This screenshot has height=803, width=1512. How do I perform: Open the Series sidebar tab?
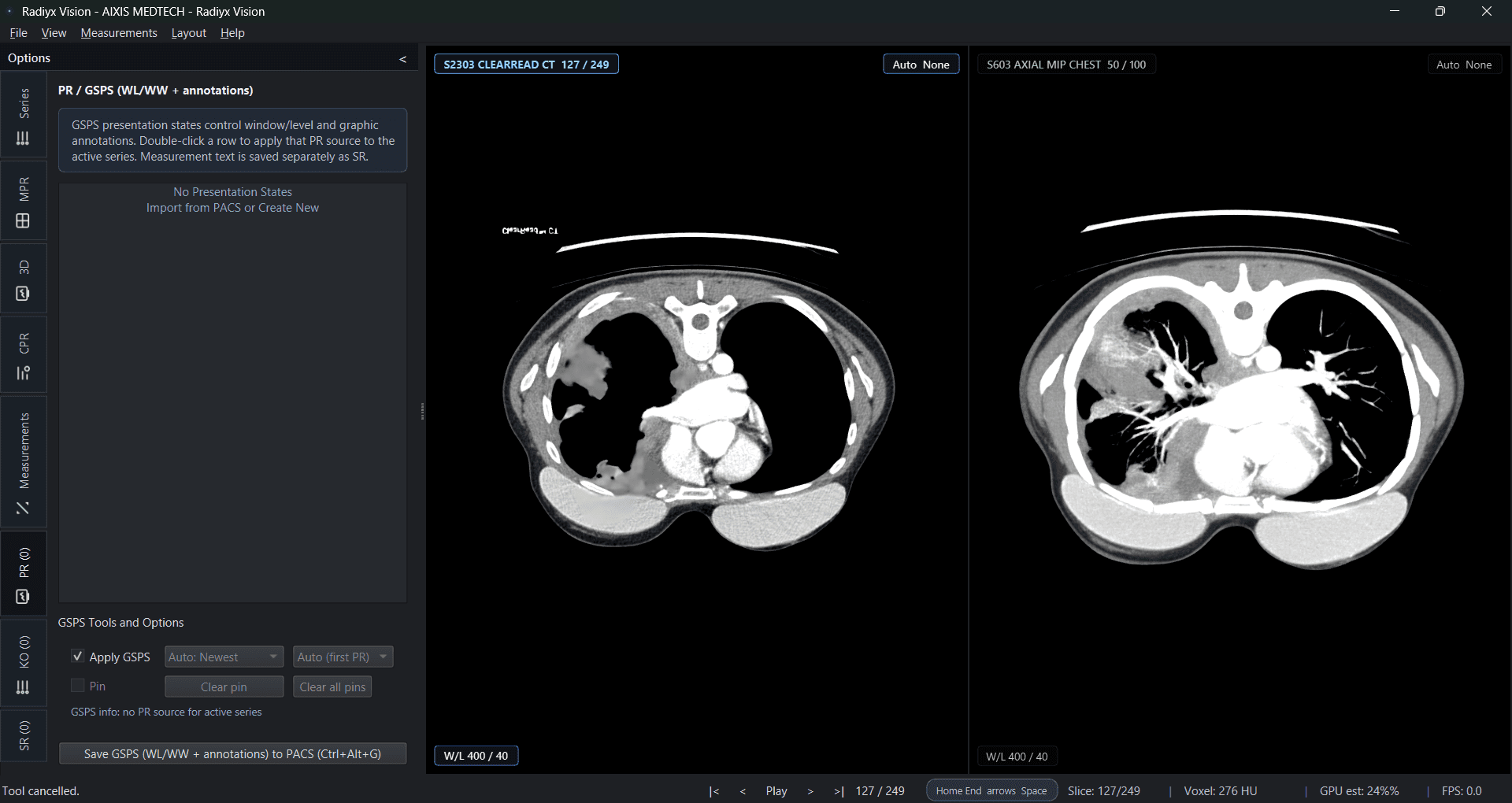(x=24, y=116)
